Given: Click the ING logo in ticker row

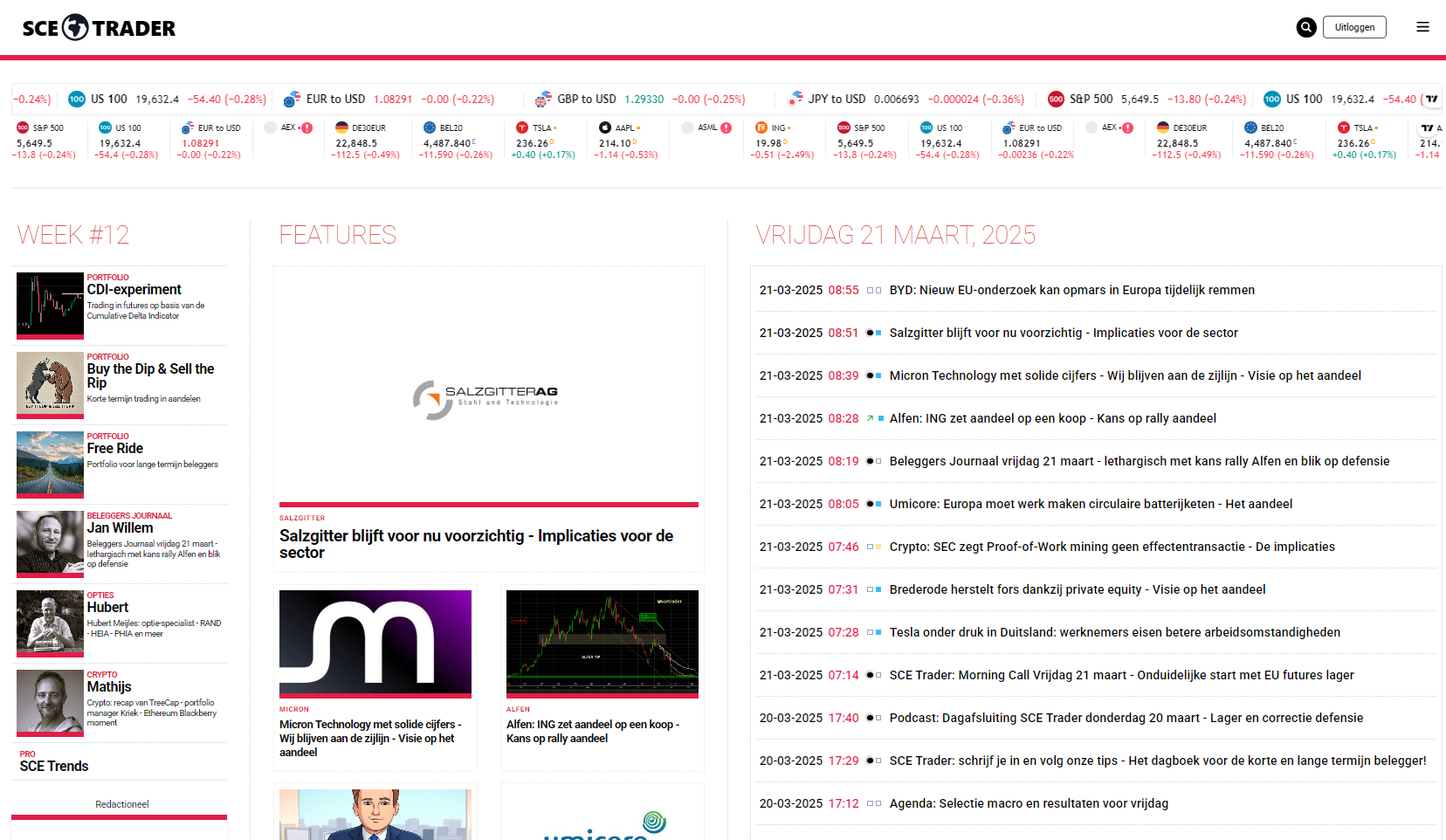Looking at the screenshot, I should tap(761, 127).
